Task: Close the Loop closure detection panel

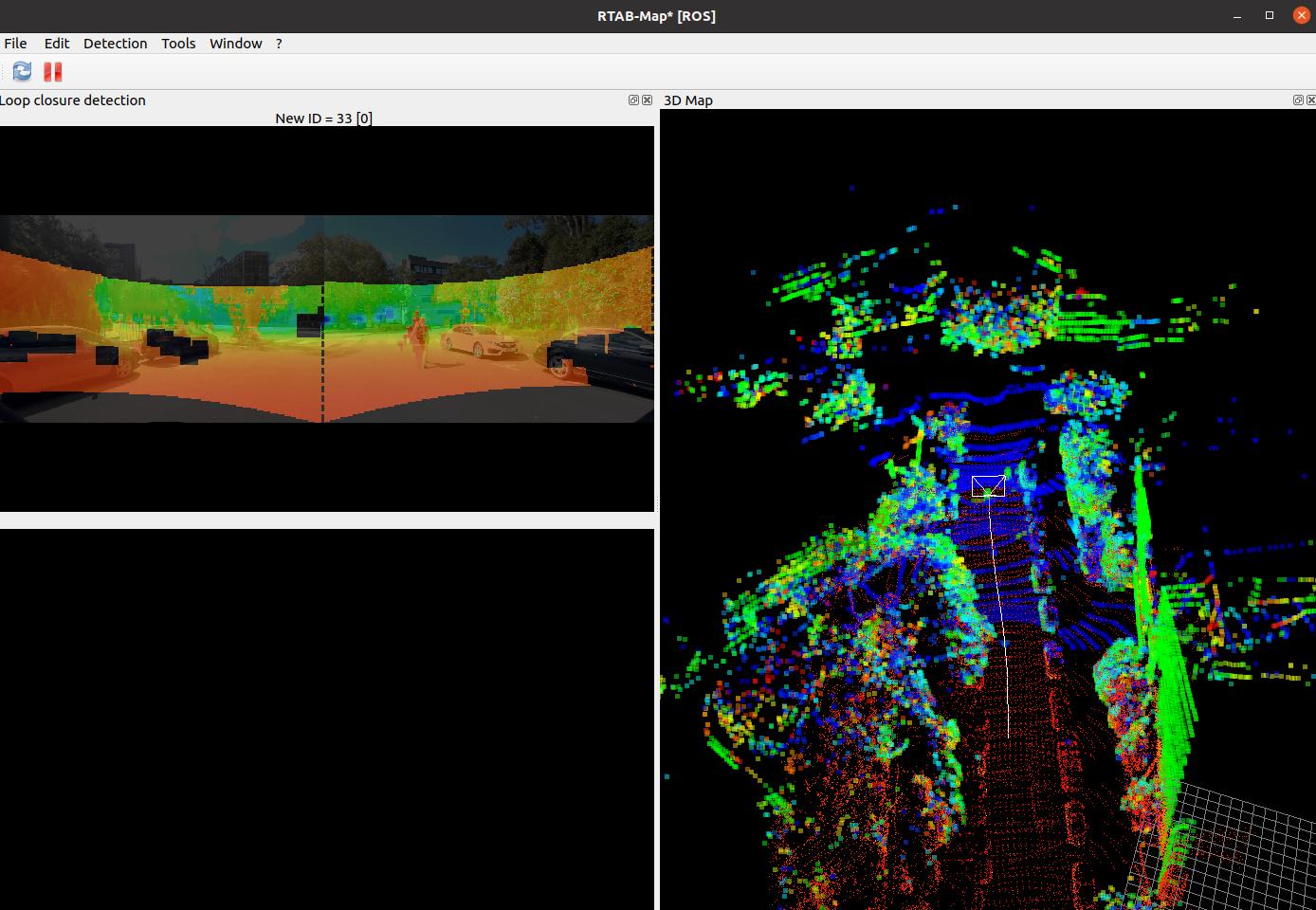Action: [x=648, y=100]
